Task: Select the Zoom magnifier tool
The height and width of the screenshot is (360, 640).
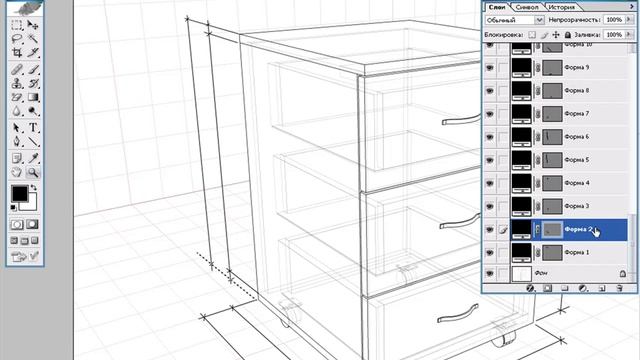Action: click(33, 172)
